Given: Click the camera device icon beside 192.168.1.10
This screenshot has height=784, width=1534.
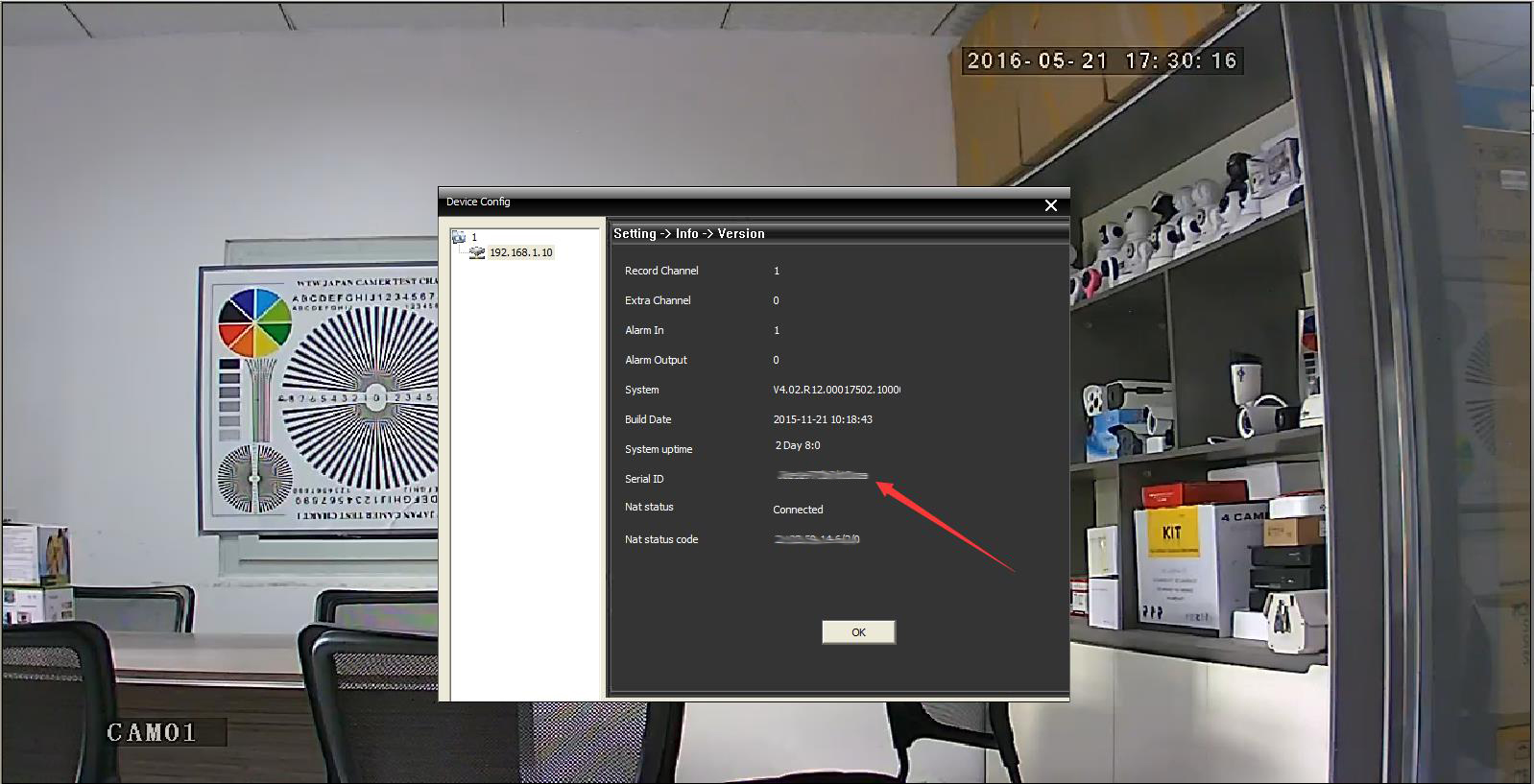Looking at the screenshot, I should [x=477, y=252].
